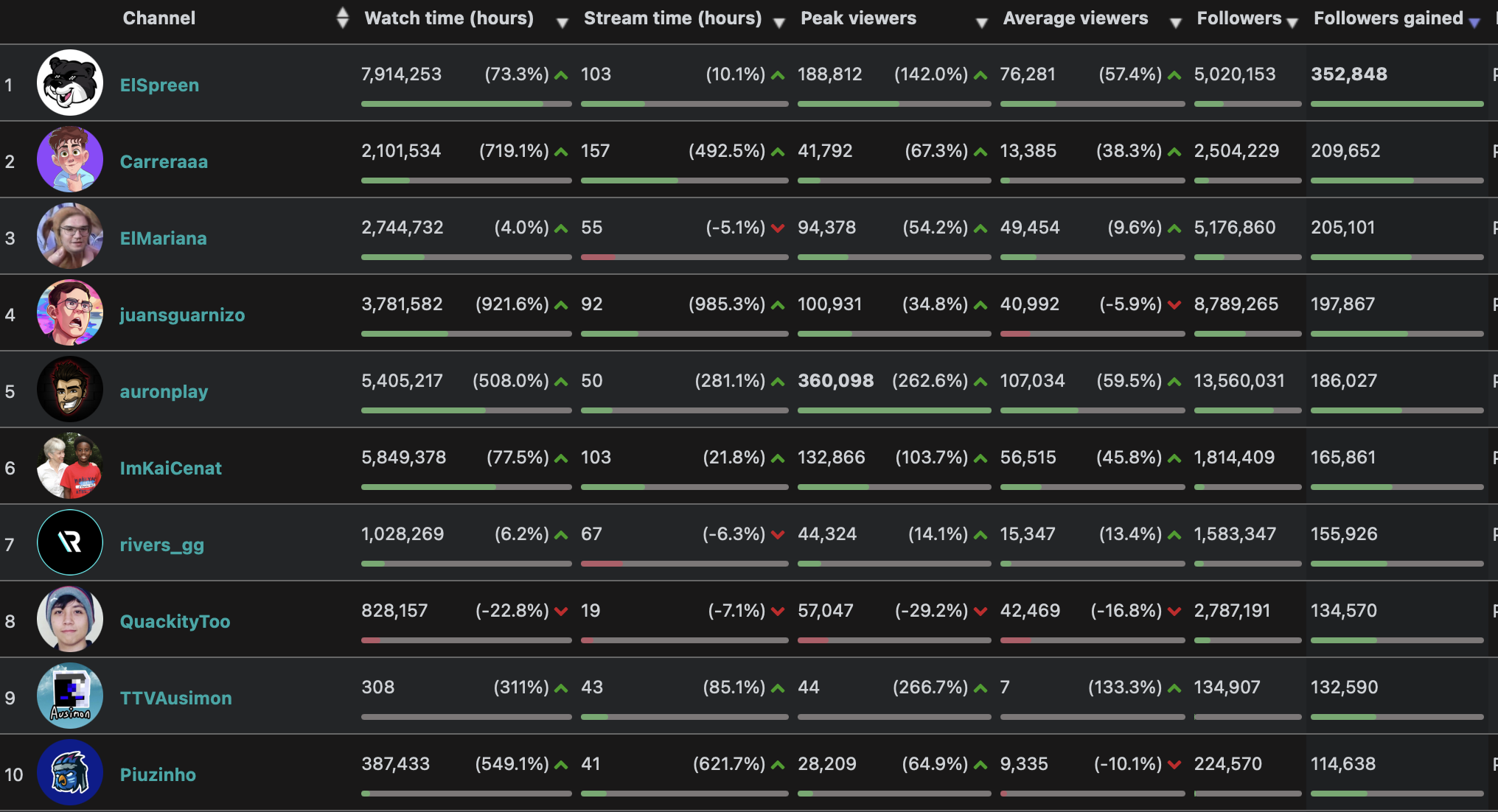
Task: Click Peak viewers sort arrow
Action: tap(981, 23)
